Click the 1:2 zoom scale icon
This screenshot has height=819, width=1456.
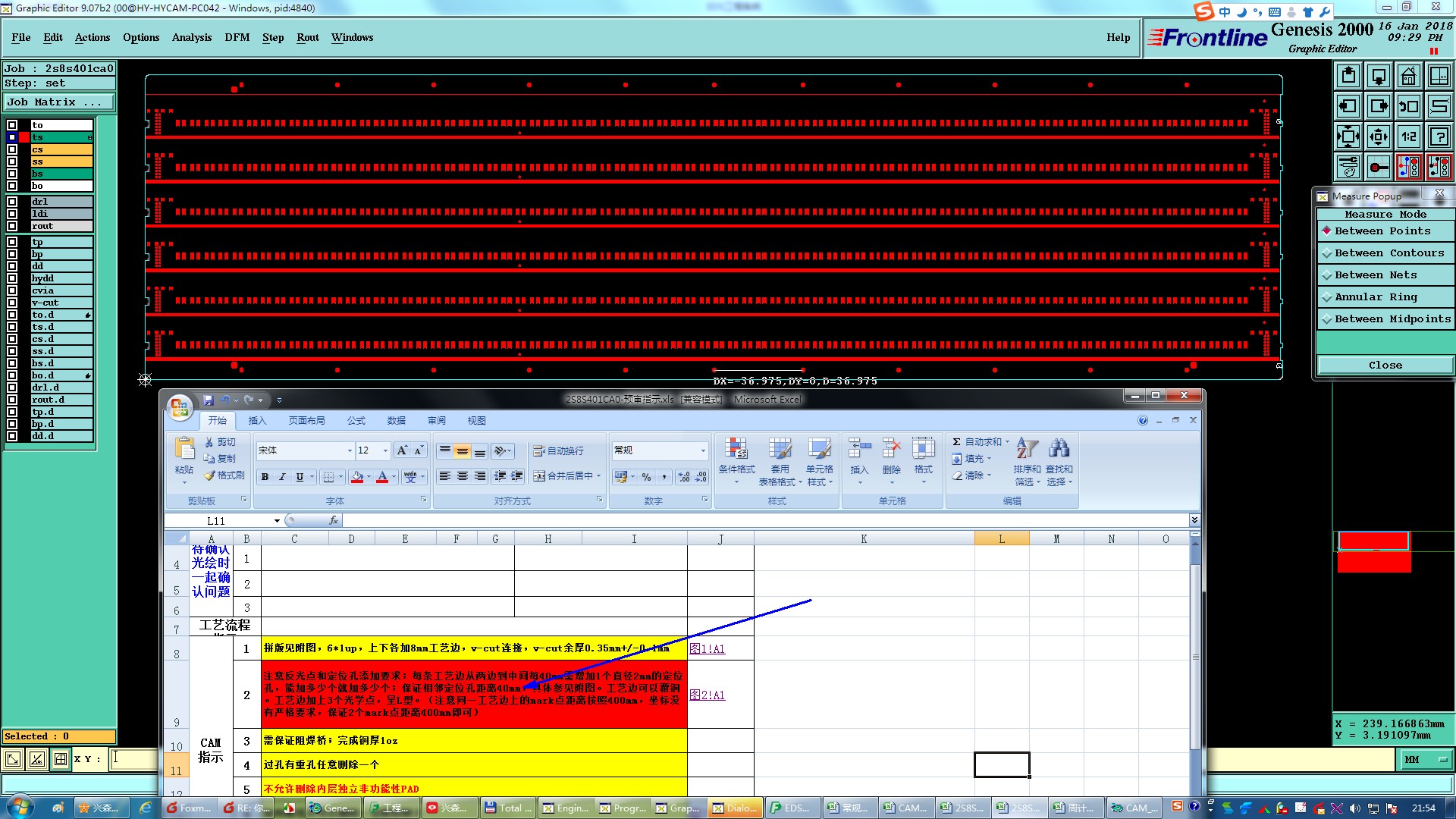1408,136
